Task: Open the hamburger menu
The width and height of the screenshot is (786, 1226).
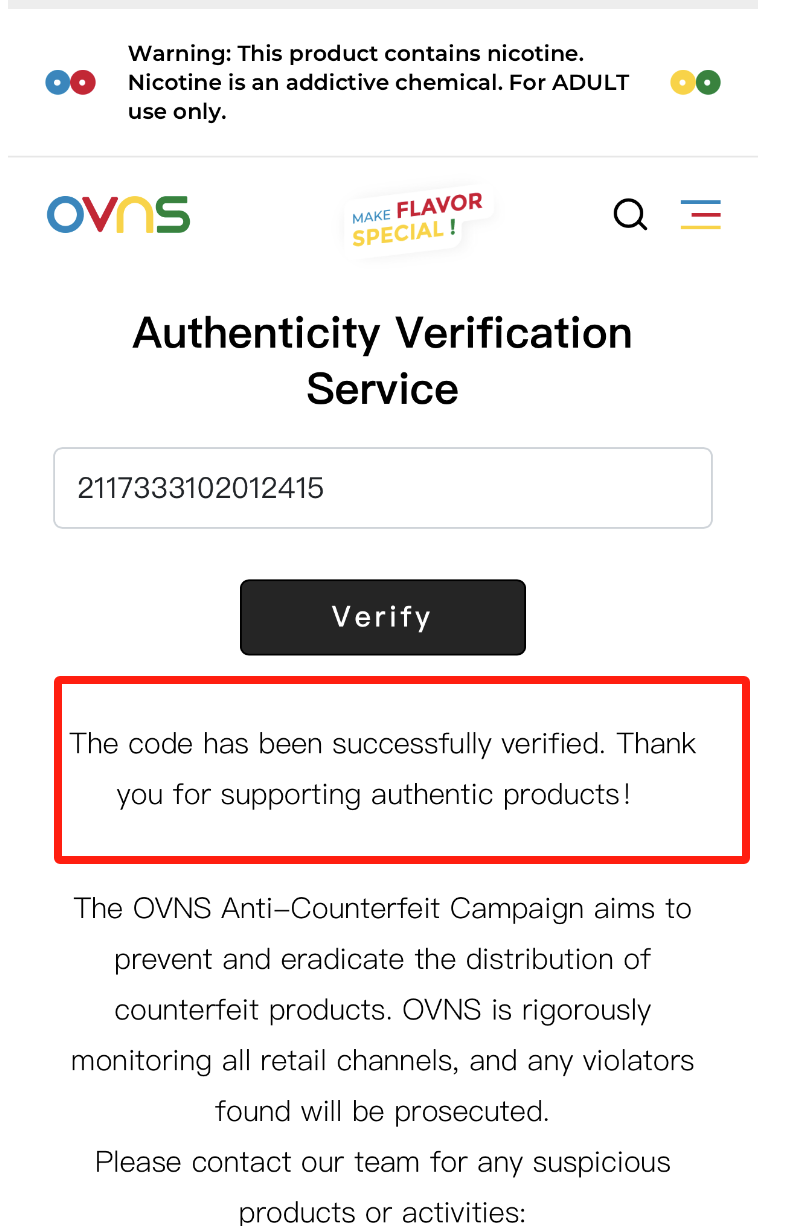Action: click(x=700, y=214)
